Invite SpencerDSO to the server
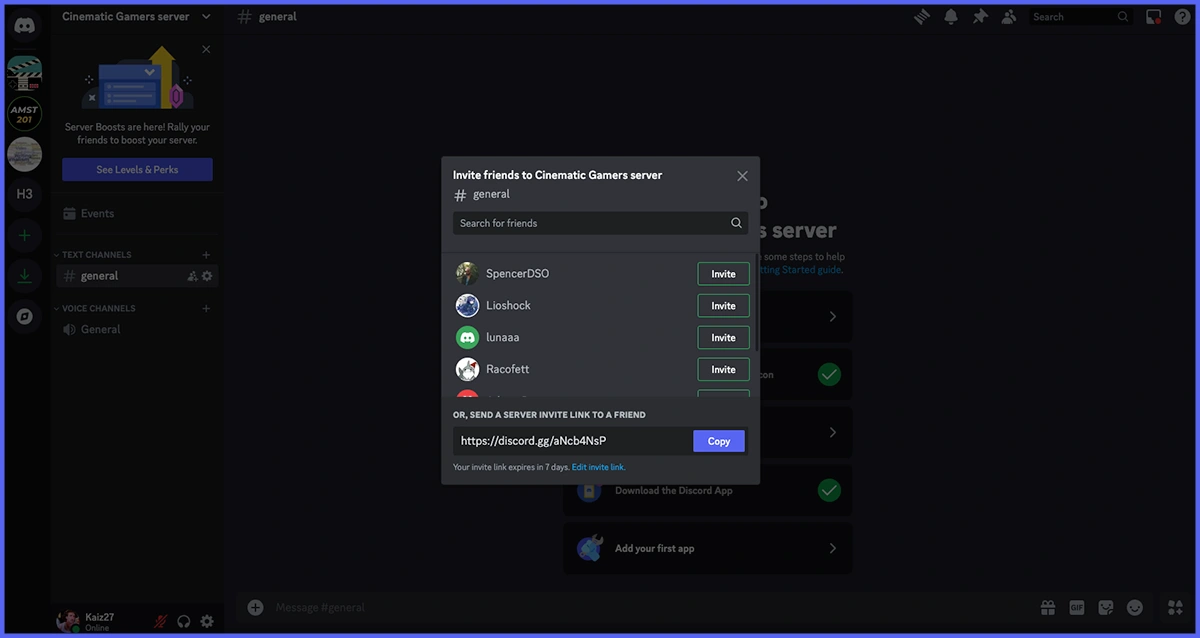Screen dimensions: 1200x638 point(723,274)
